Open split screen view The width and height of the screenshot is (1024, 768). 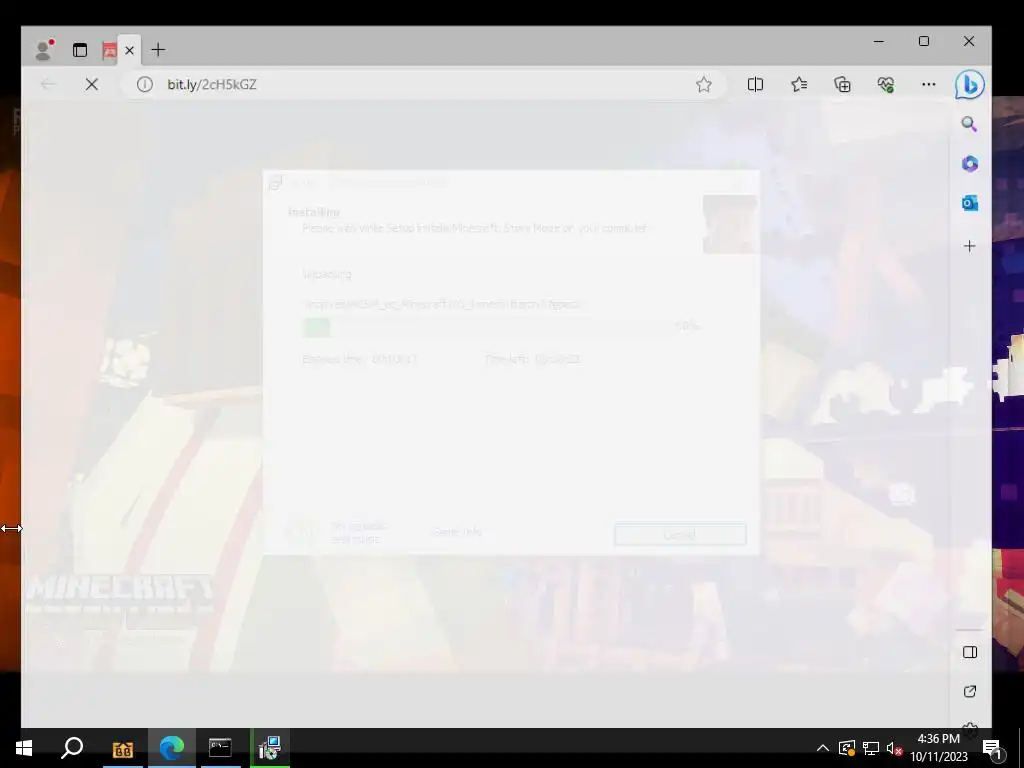pos(755,84)
